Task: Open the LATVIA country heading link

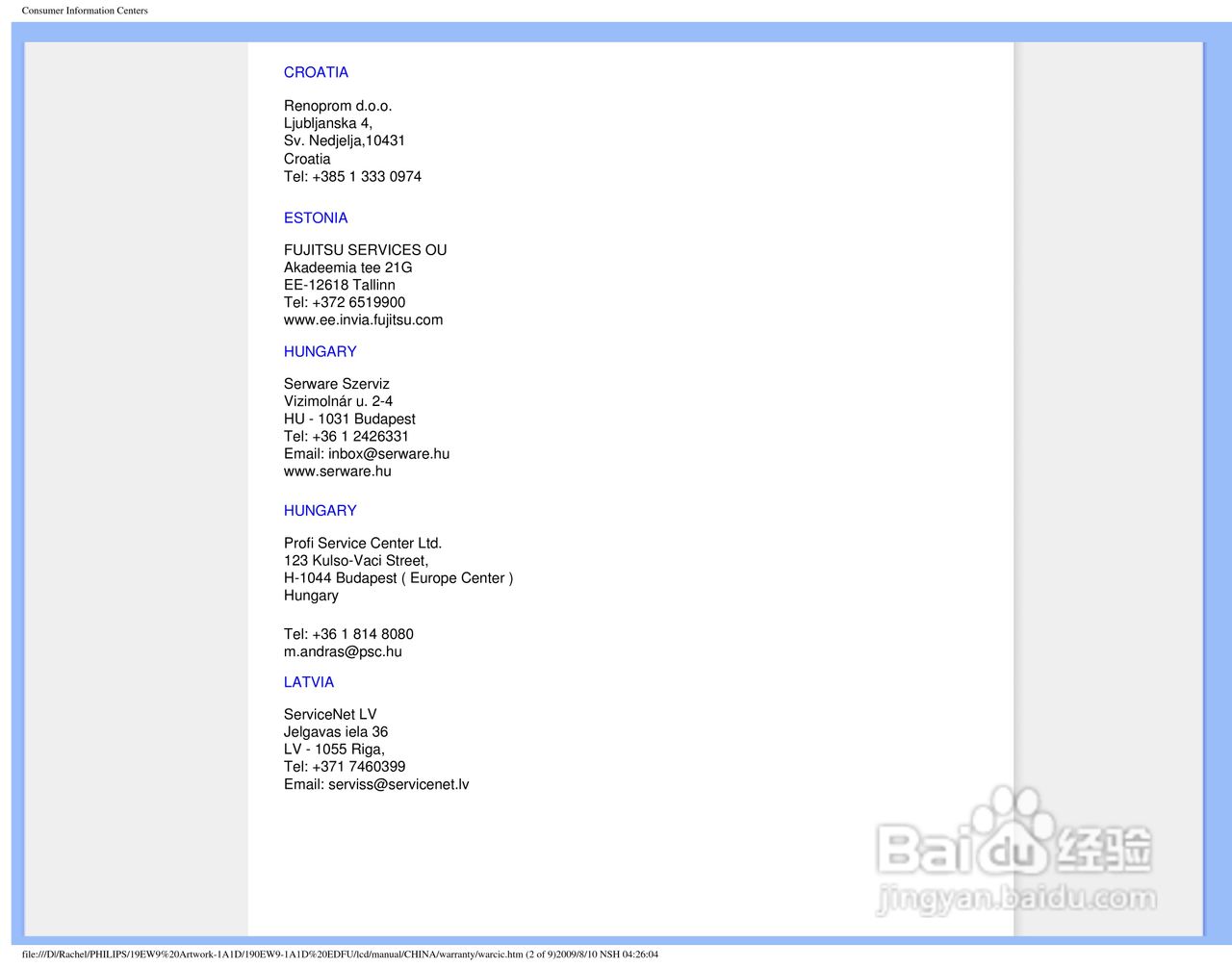Action: pos(309,682)
